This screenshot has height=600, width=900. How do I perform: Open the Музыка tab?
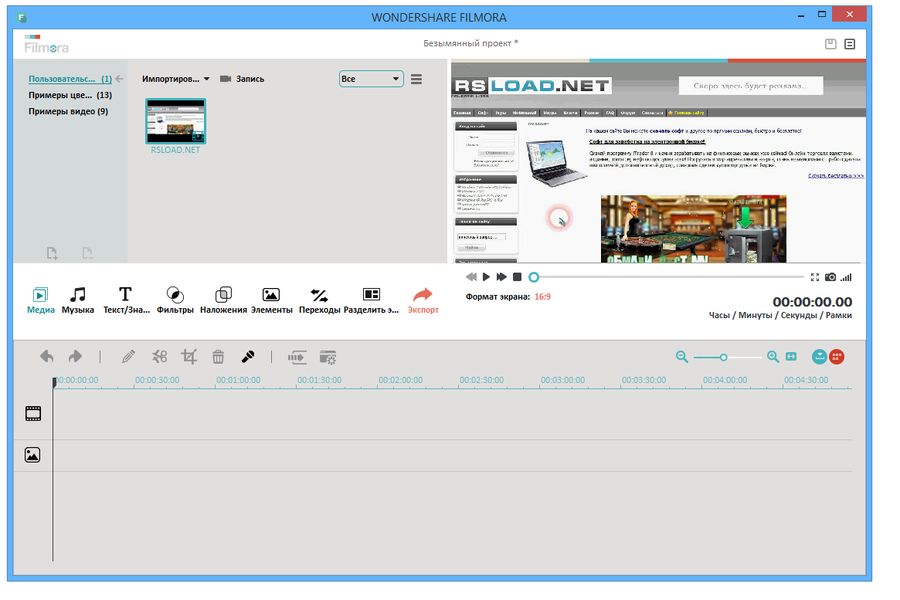[x=77, y=300]
